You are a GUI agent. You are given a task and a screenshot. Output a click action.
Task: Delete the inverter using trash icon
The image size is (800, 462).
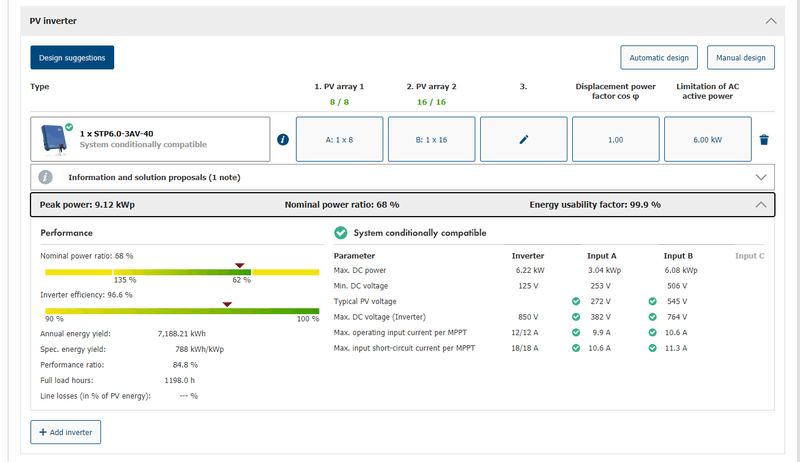click(x=764, y=139)
